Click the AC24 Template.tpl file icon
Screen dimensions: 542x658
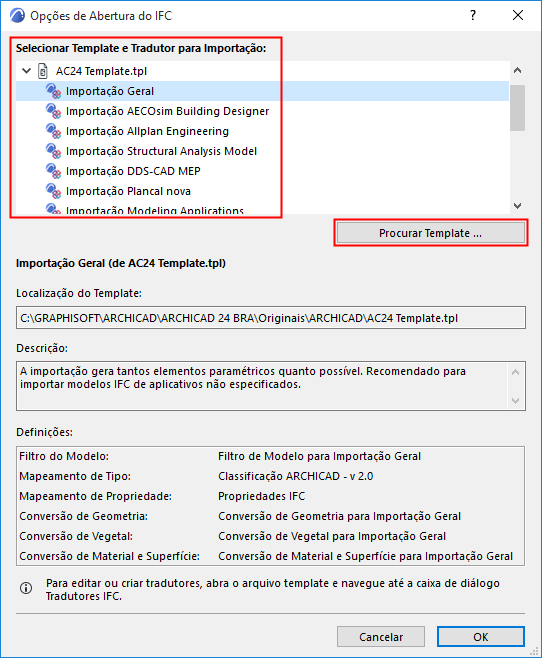43,71
